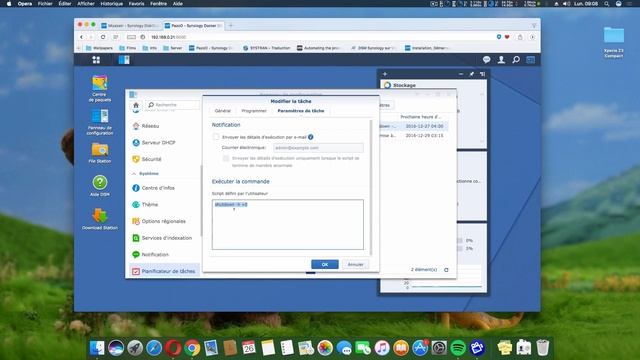This screenshot has height=360, width=640.
Task: Select the Paramètres de tâche tab
Action: click(301, 111)
